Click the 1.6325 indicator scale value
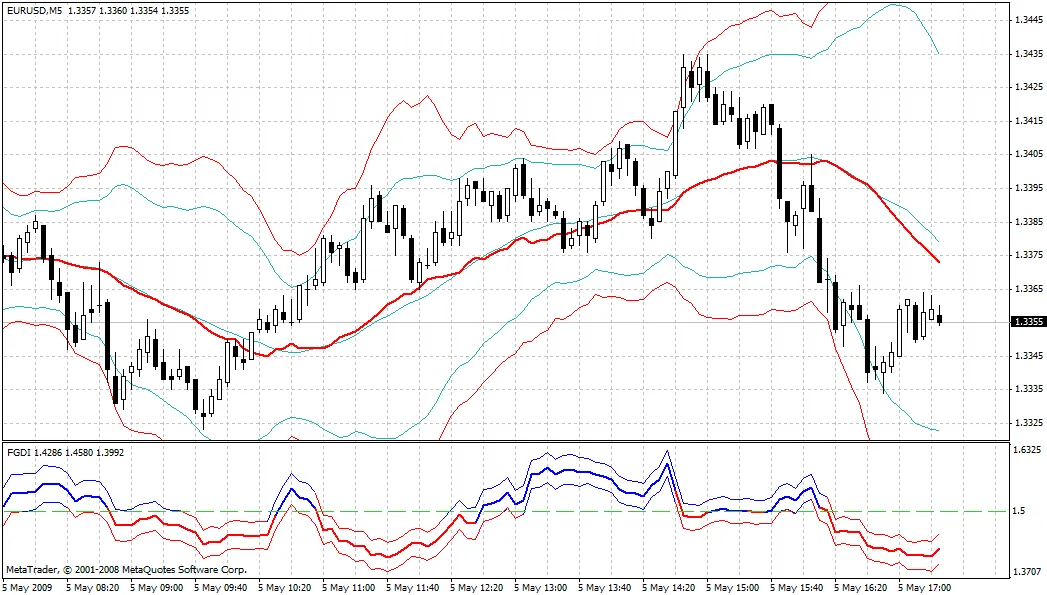The width and height of the screenshot is (1047, 595). [1028, 451]
